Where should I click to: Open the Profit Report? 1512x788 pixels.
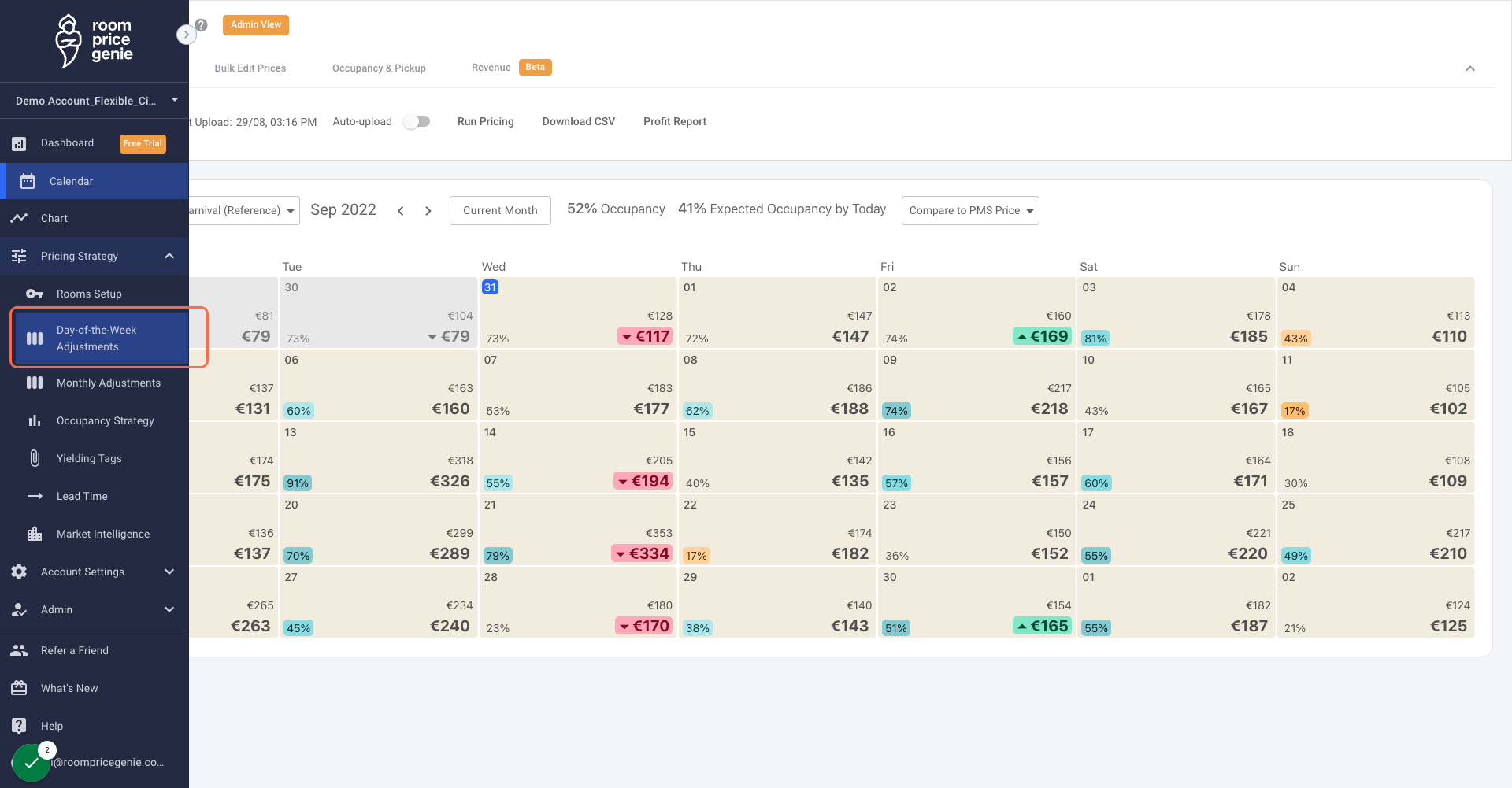click(675, 121)
